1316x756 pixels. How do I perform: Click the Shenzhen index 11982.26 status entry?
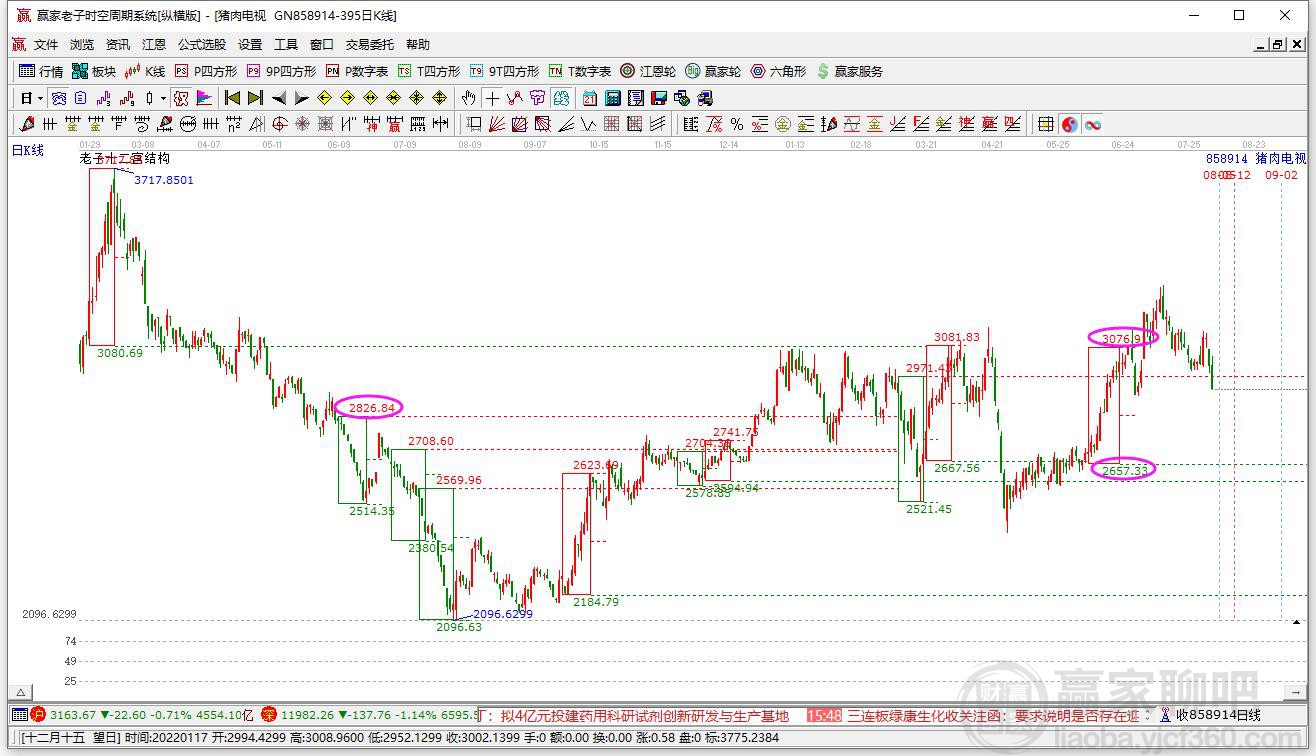click(368, 715)
